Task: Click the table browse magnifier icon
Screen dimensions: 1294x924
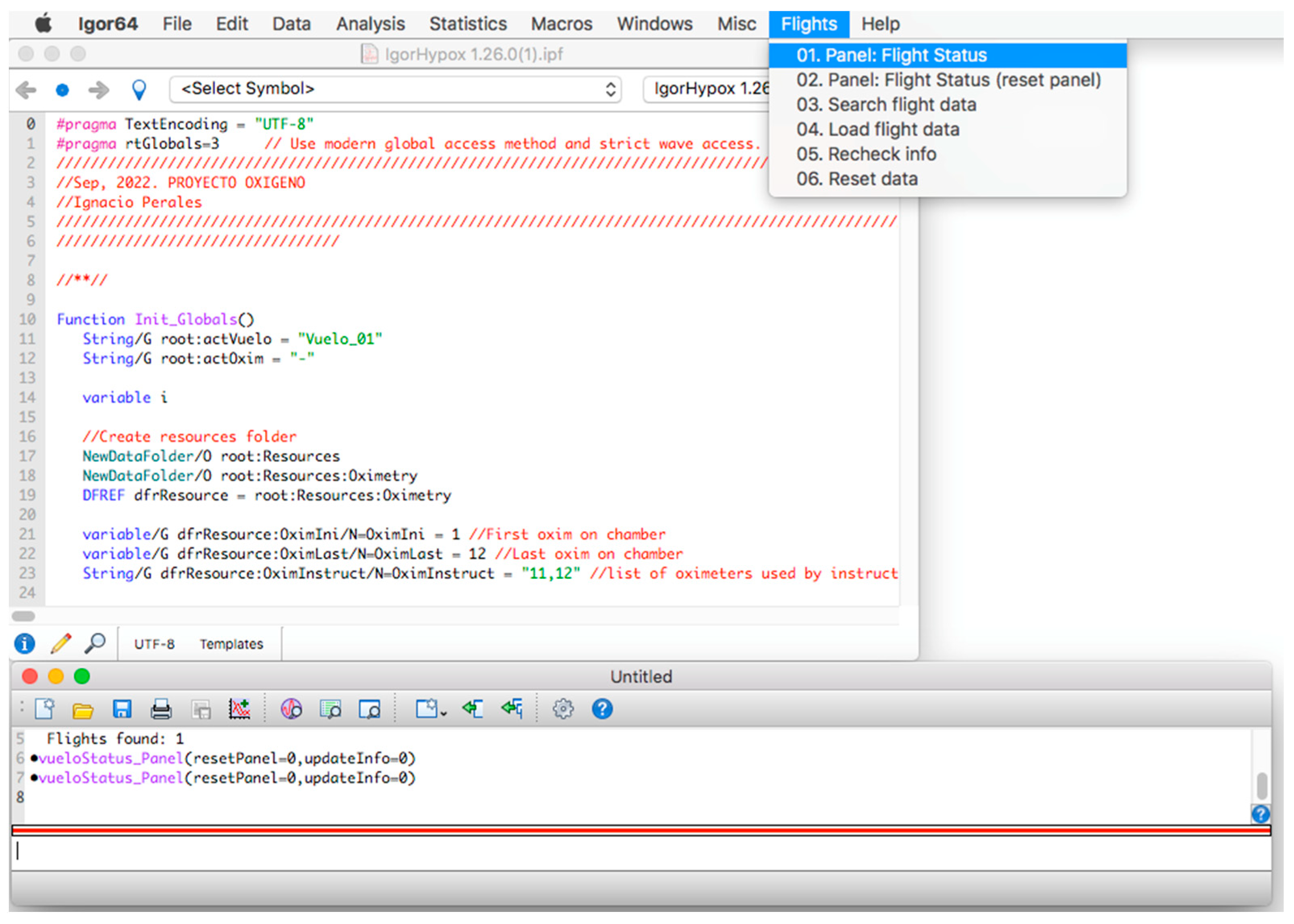Action: tap(331, 709)
